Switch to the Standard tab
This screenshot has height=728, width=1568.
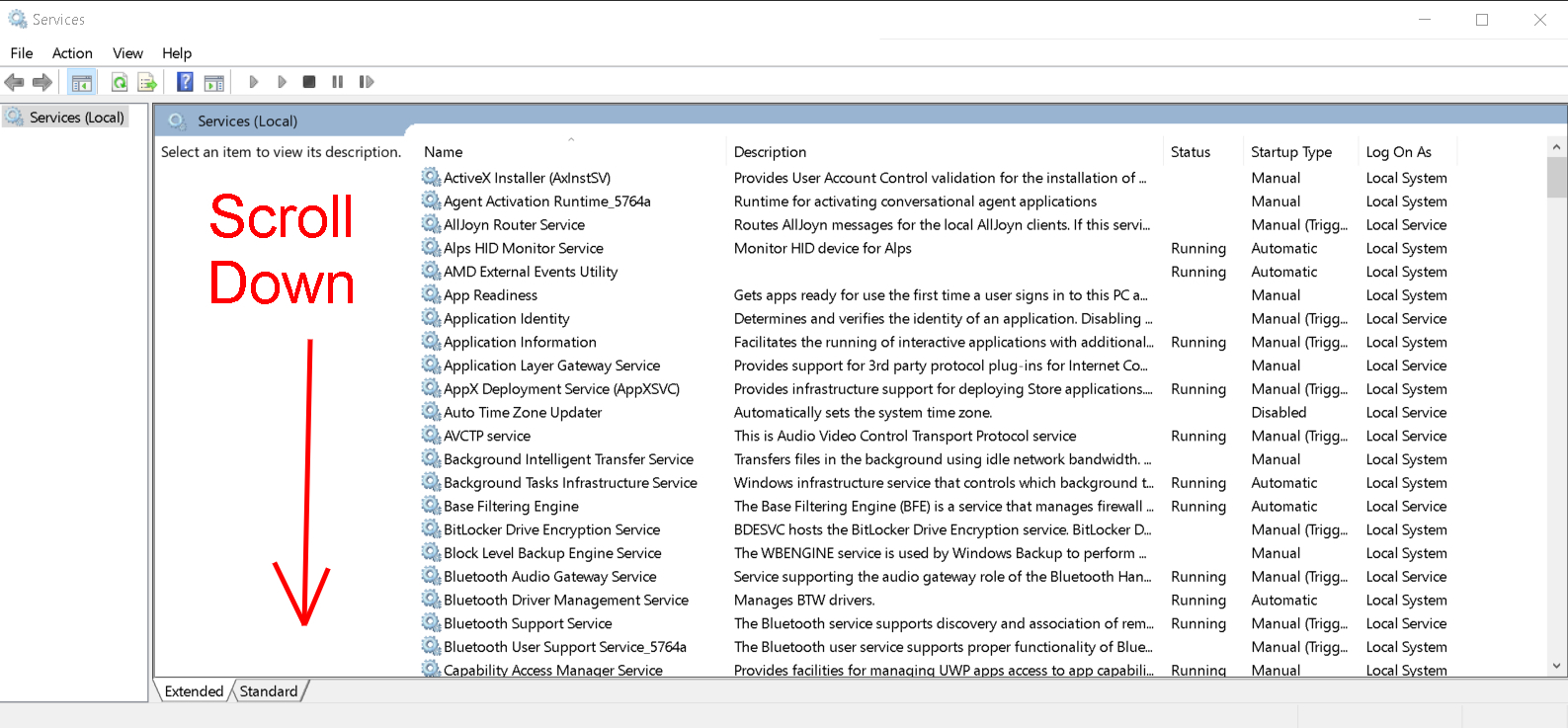pyautogui.click(x=269, y=691)
